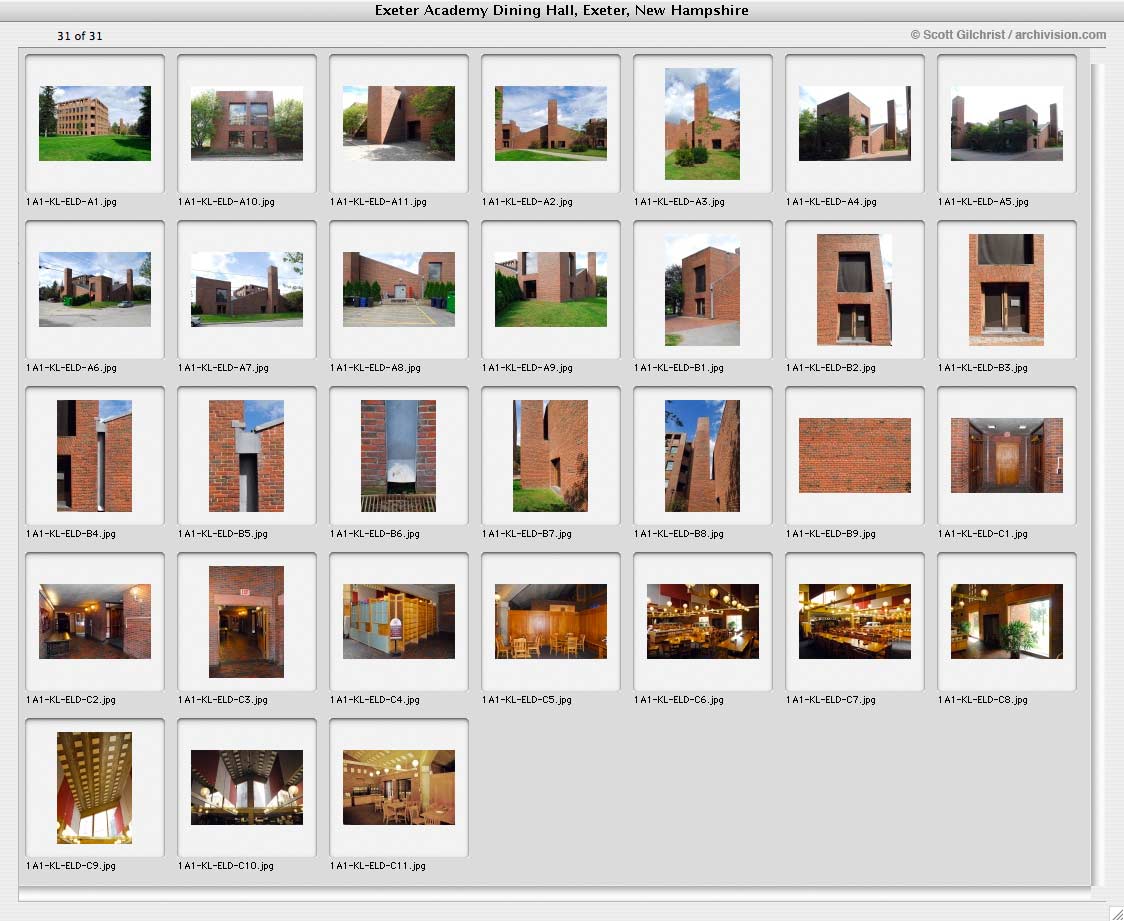Click the file name 1A1-KL-ELD-B6.jpg
The width and height of the screenshot is (1124, 921).
coord(375,534)
